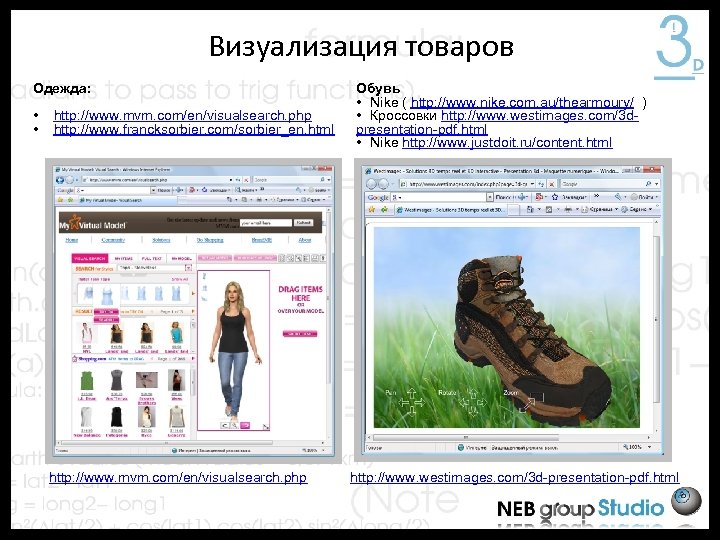
Task: Open the francksorbier.com sorbier_en.html link
Action: (x=194, y=129)
